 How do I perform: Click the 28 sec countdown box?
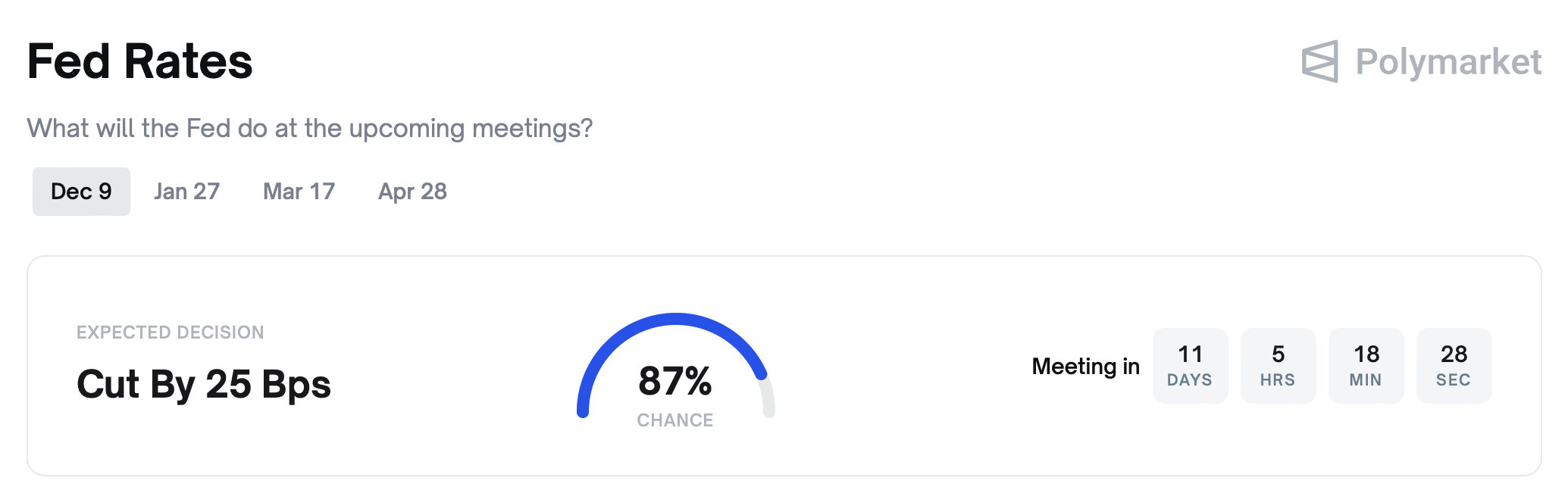click(1454, 366)
